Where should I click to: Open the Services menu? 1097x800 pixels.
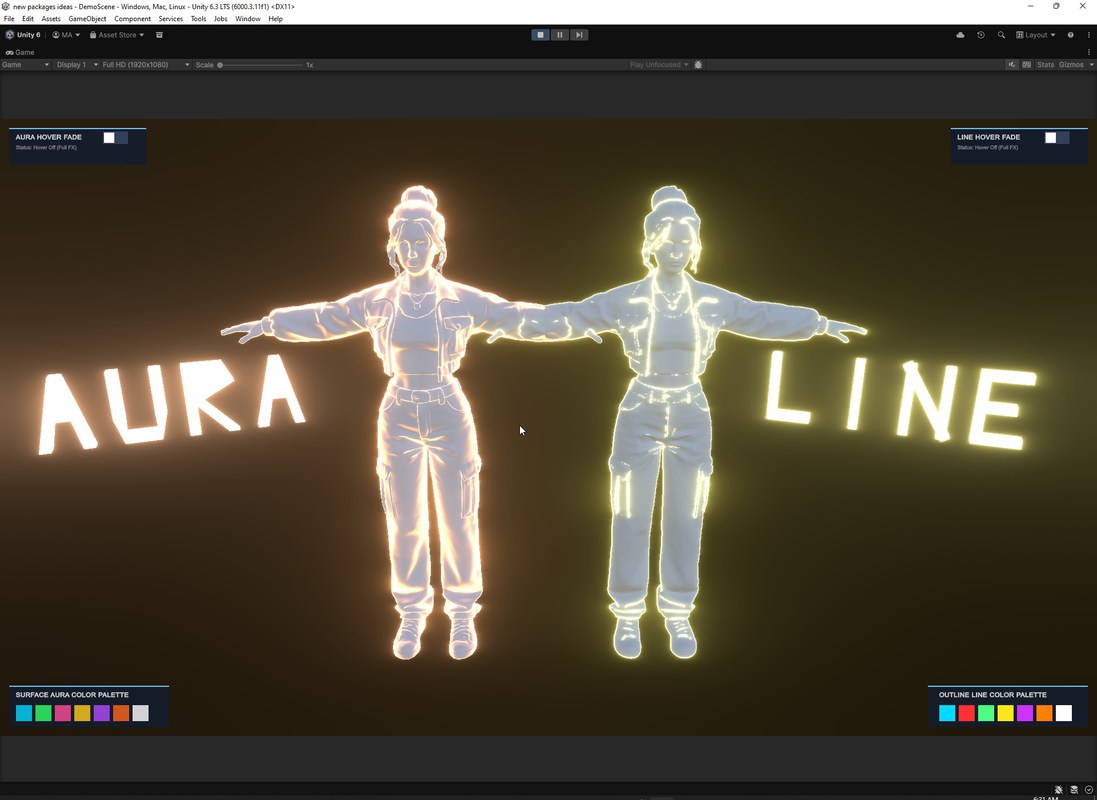click(x=171, y=19)
